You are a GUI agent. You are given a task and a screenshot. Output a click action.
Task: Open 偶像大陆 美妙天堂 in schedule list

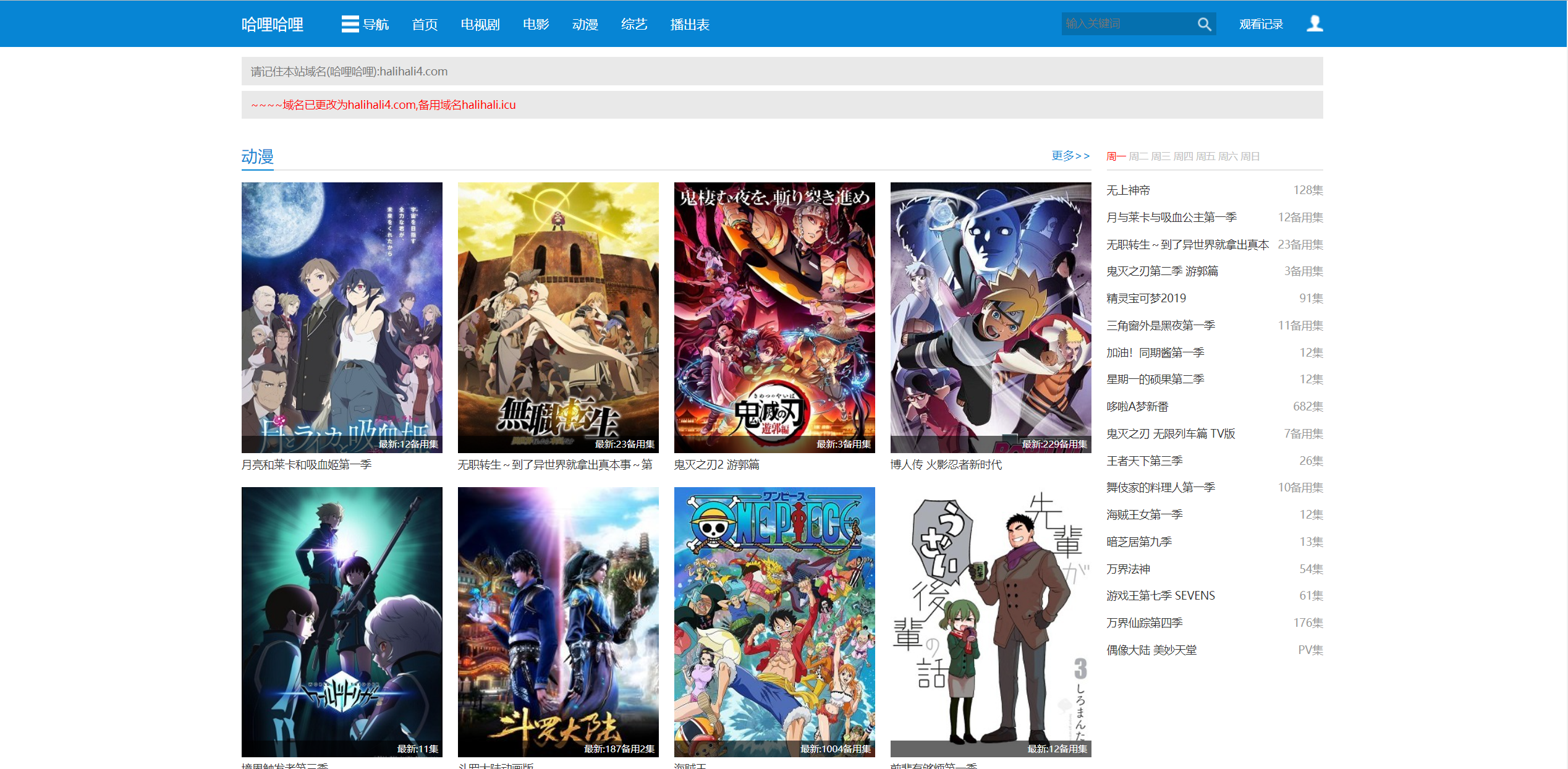pos(1152,650)
